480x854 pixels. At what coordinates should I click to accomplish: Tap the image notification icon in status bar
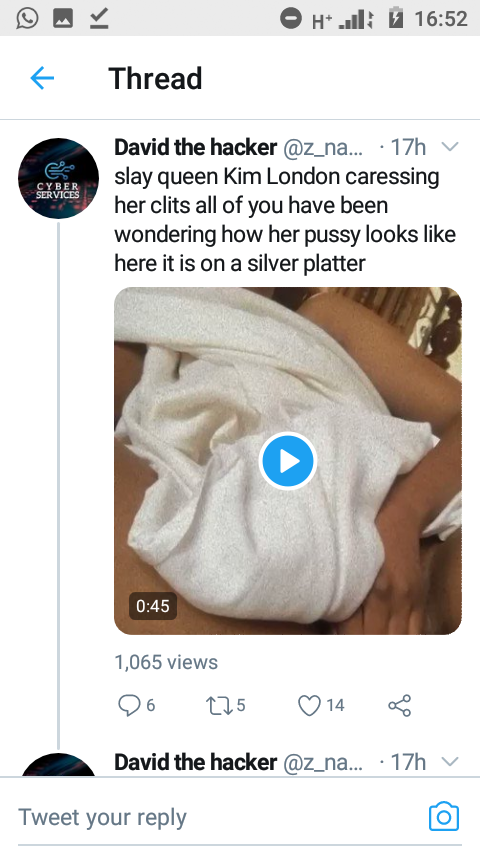click(x=63, y=18)
